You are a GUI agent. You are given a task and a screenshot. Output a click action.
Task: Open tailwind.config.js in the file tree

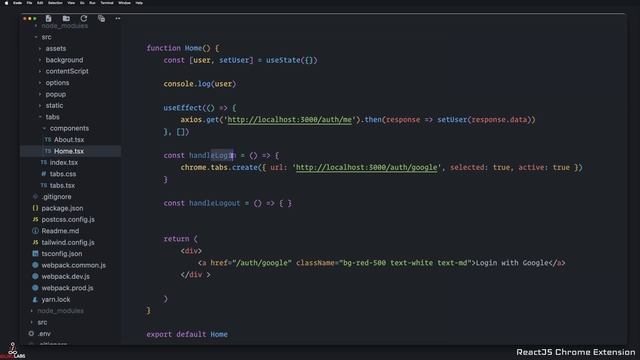[68, 242]
